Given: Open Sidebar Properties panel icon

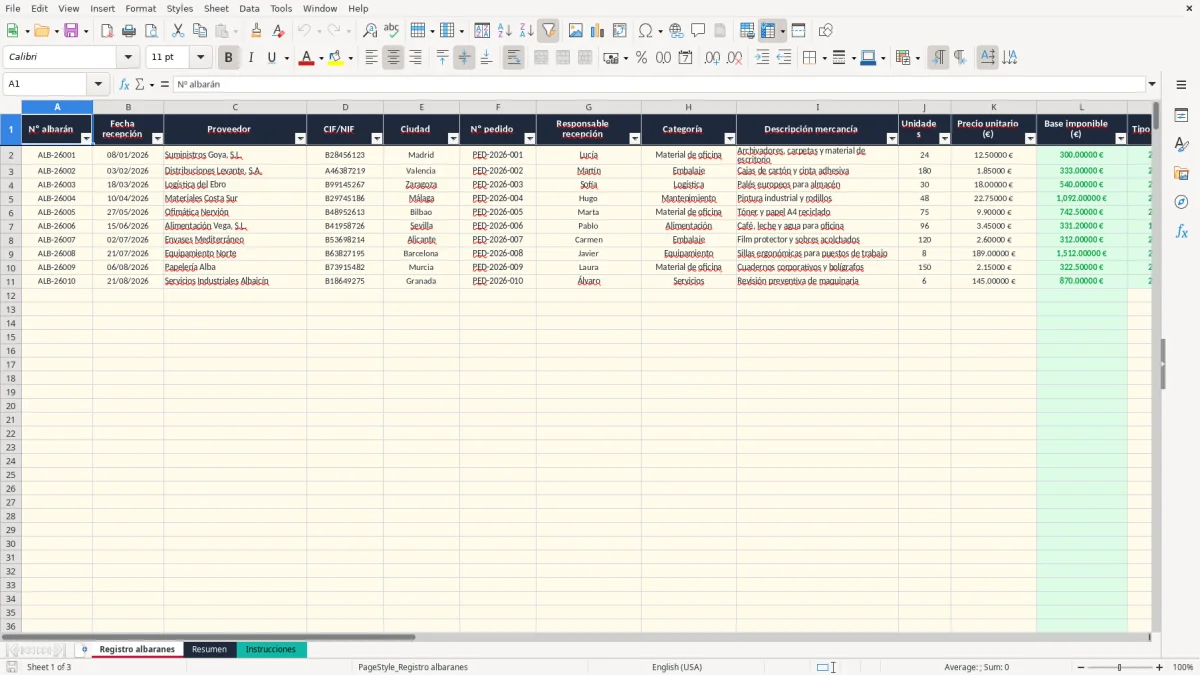Looking at the screenshot, I should click(1181, 116).
